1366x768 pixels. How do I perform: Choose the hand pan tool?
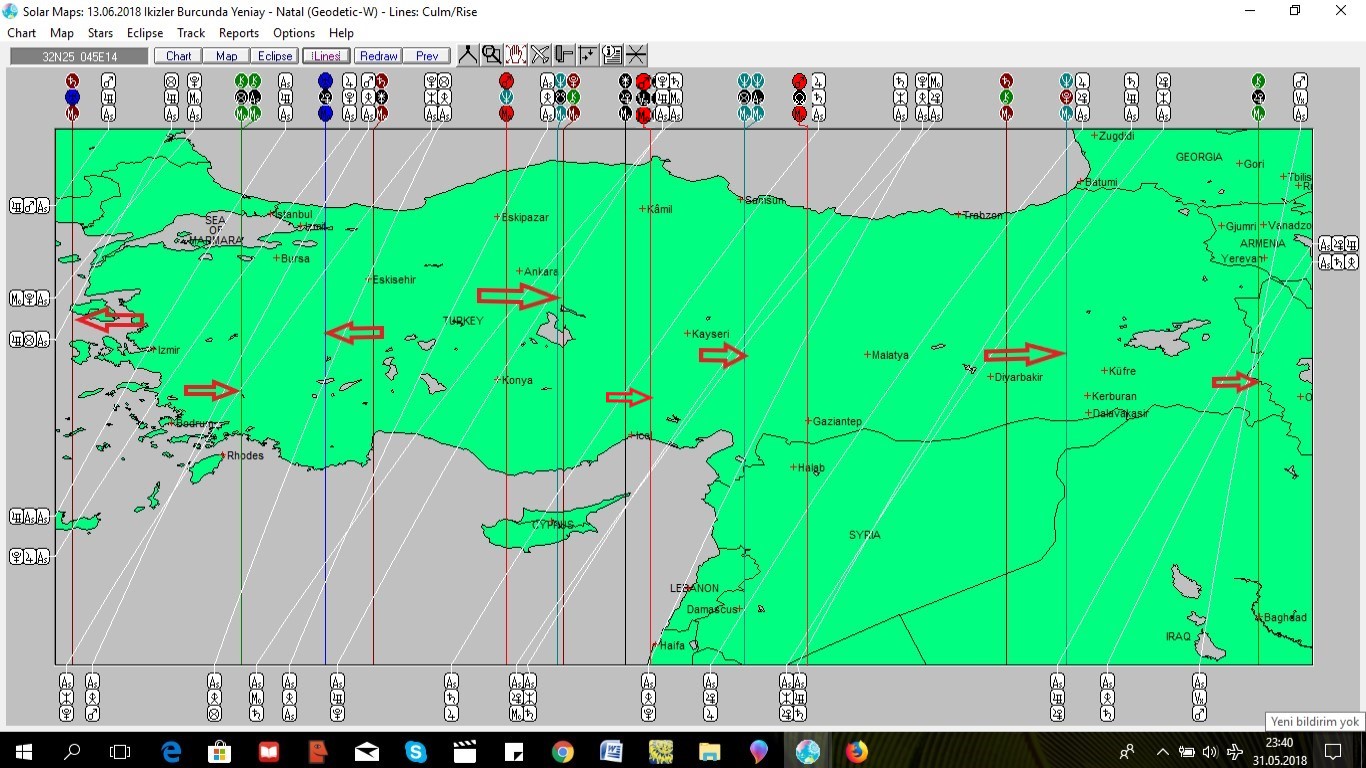516,55
